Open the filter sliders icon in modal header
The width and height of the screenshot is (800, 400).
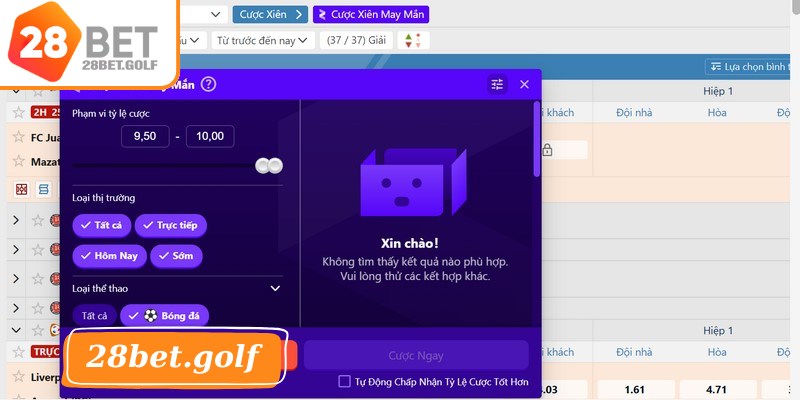[497, 84]
